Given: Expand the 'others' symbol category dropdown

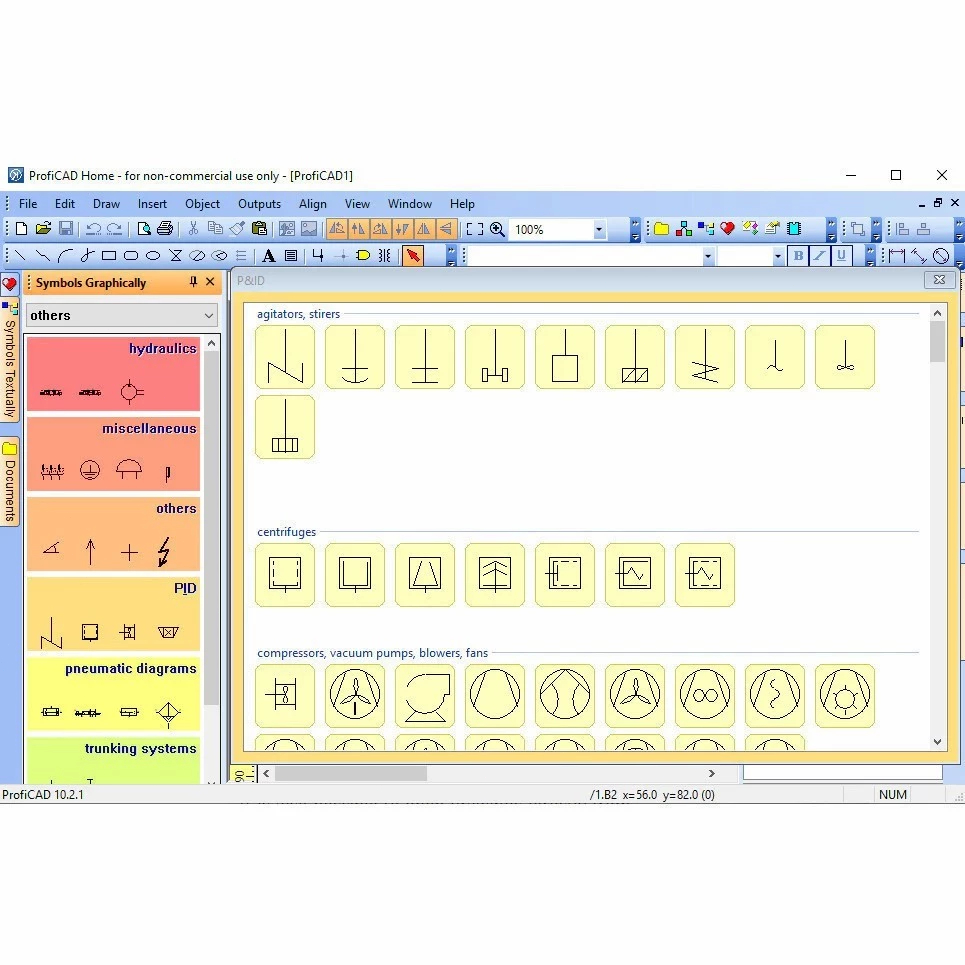Looking at the screenshot, I should pos(209,316).
